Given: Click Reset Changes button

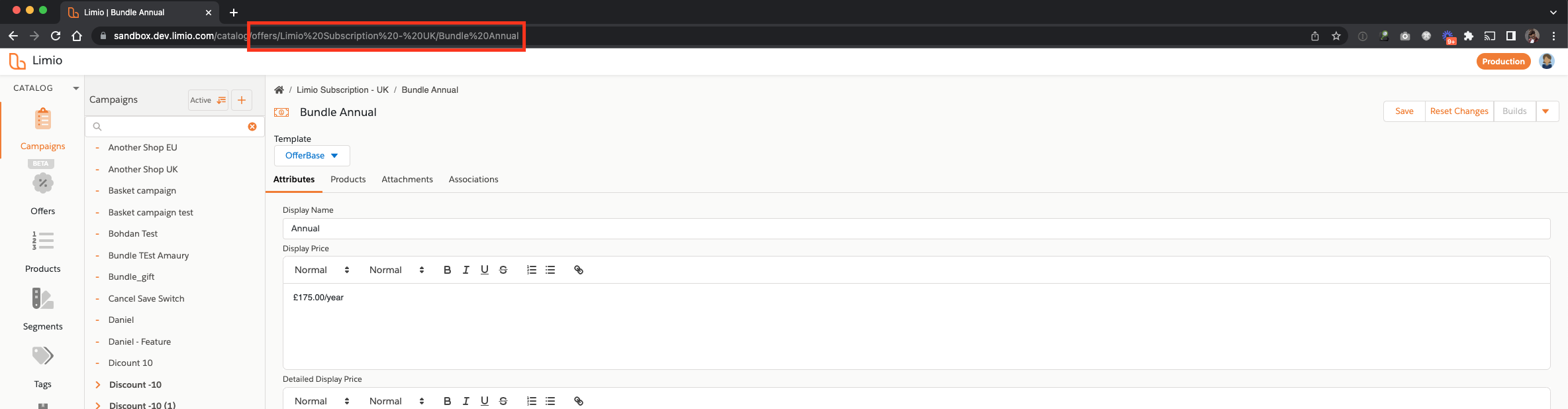Looking at the screenshot, I should coord(1459,111).
